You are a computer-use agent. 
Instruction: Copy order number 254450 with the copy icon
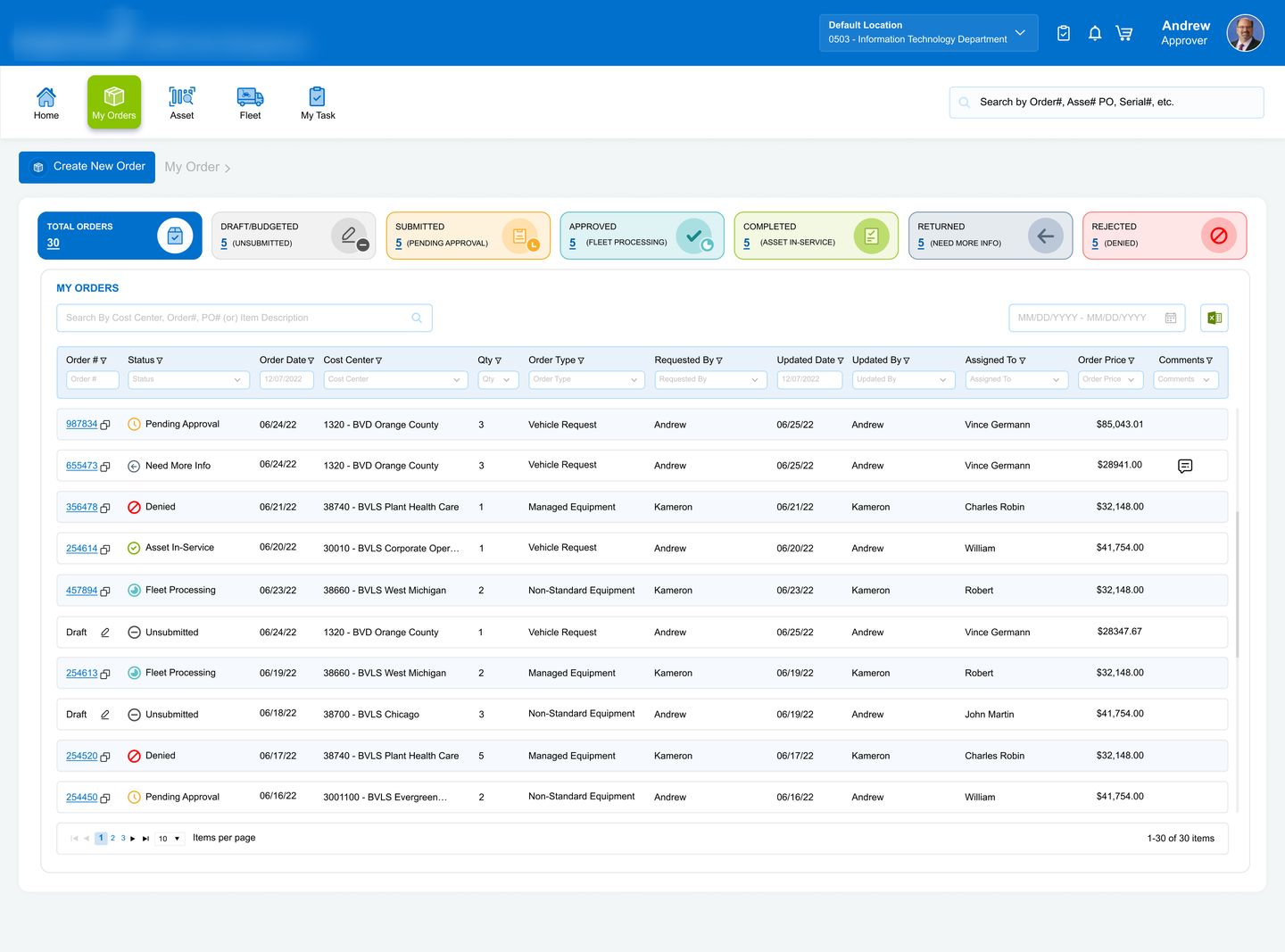click(x=105, y=798)
